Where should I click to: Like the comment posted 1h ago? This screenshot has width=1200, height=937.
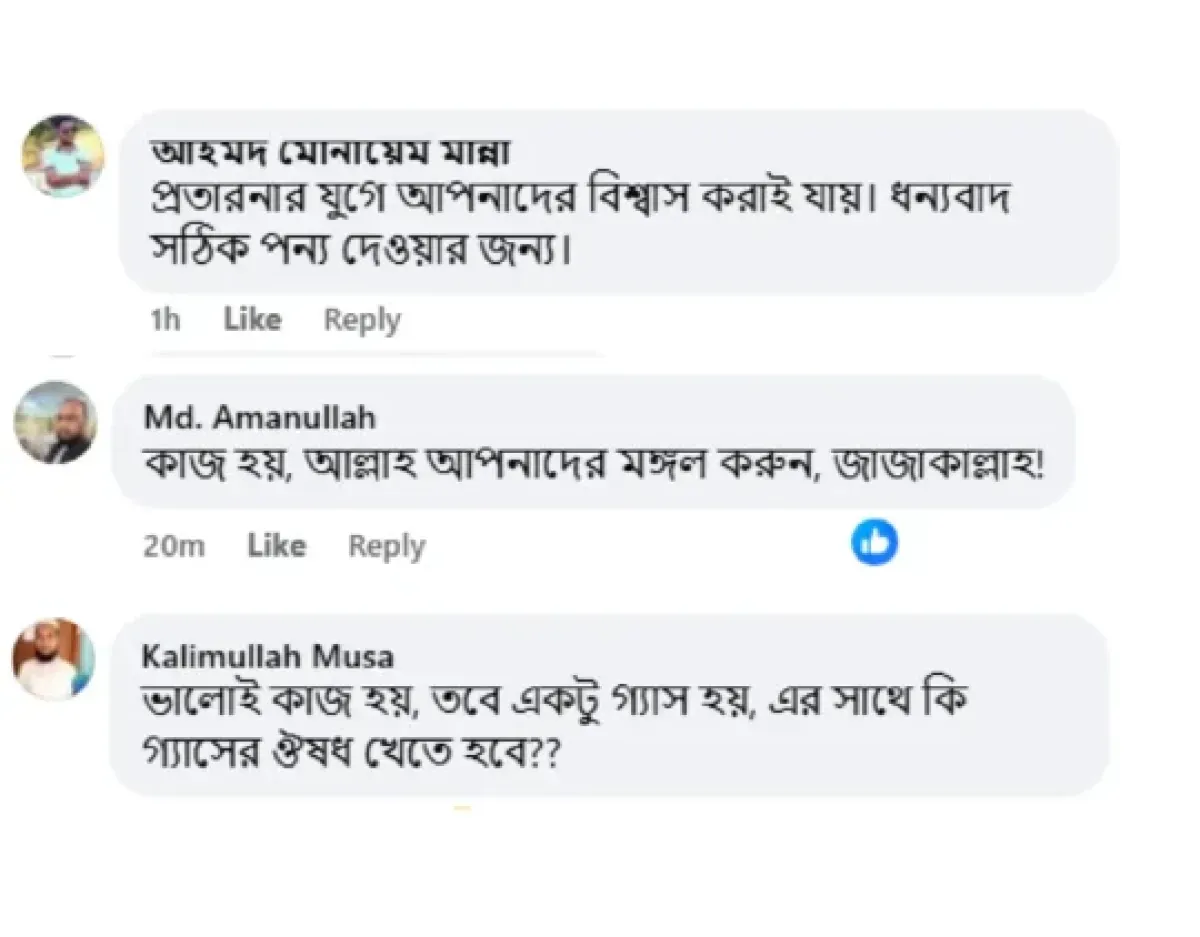coord(252,320)
